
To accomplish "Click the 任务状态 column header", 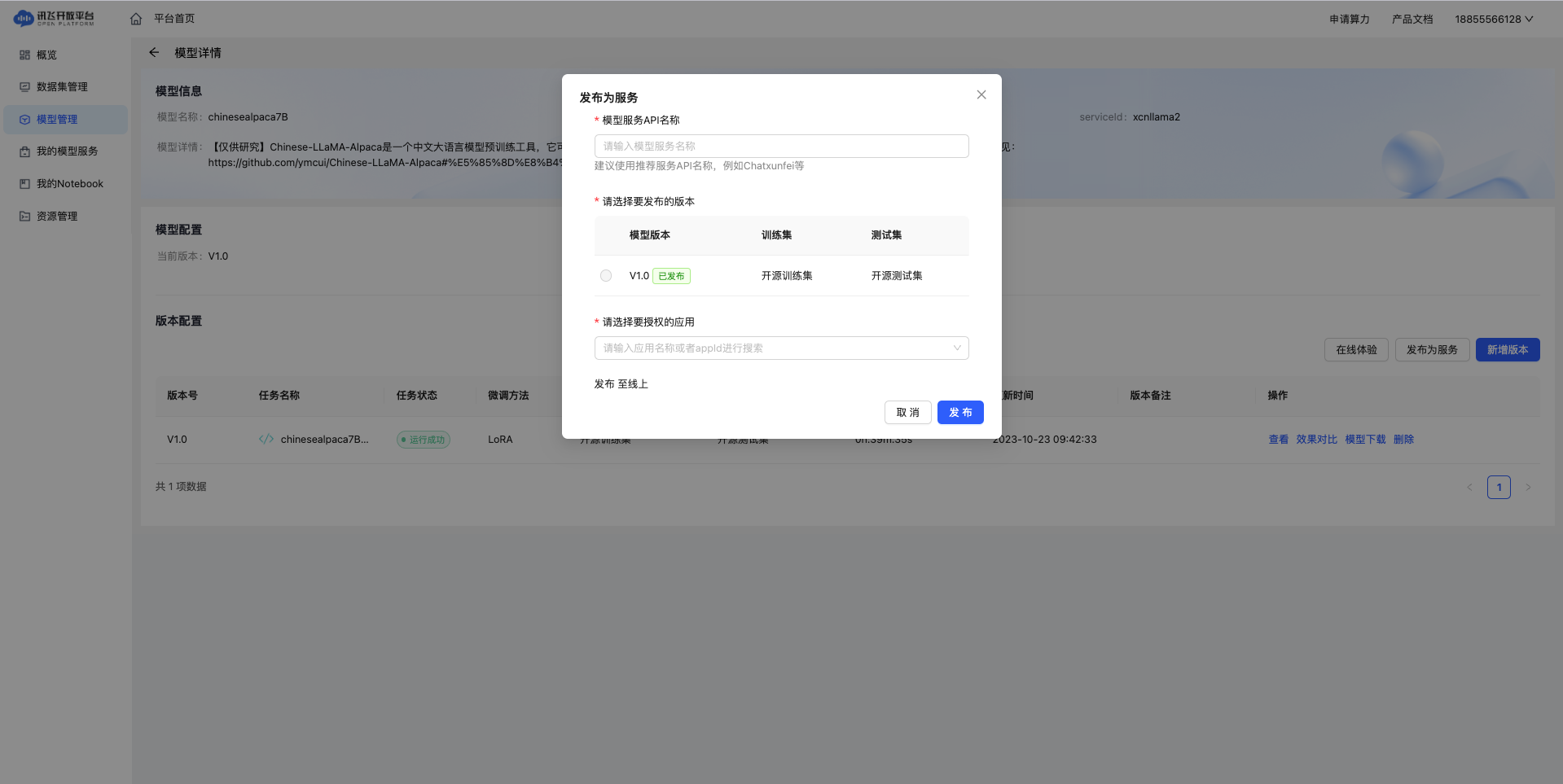I will (x=417, y=396).
